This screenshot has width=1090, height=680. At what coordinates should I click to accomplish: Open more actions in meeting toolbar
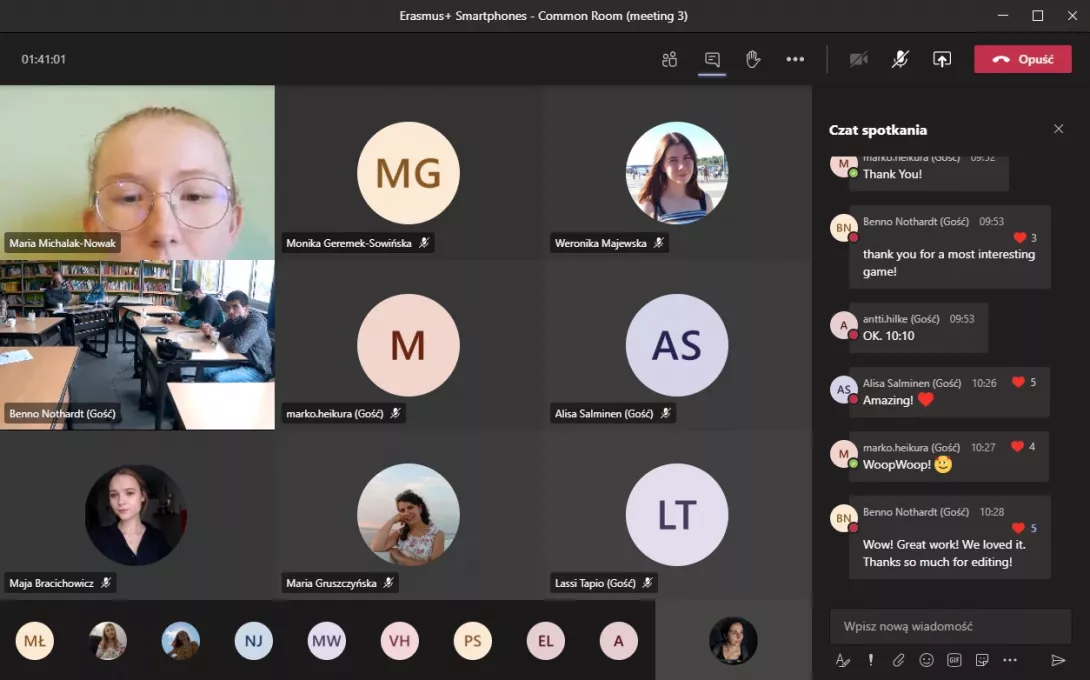[x=795, y=59]
